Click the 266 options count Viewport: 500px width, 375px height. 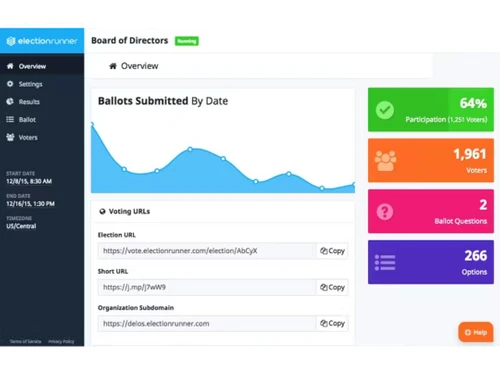click(x=476, y=256)
